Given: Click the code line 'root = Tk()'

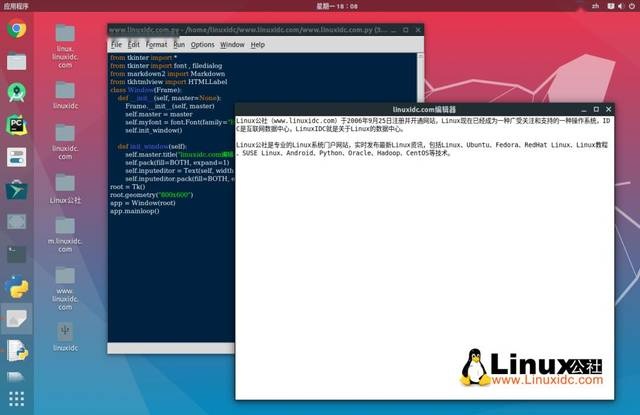Looking at the screenshot, I should coord(127,186).
